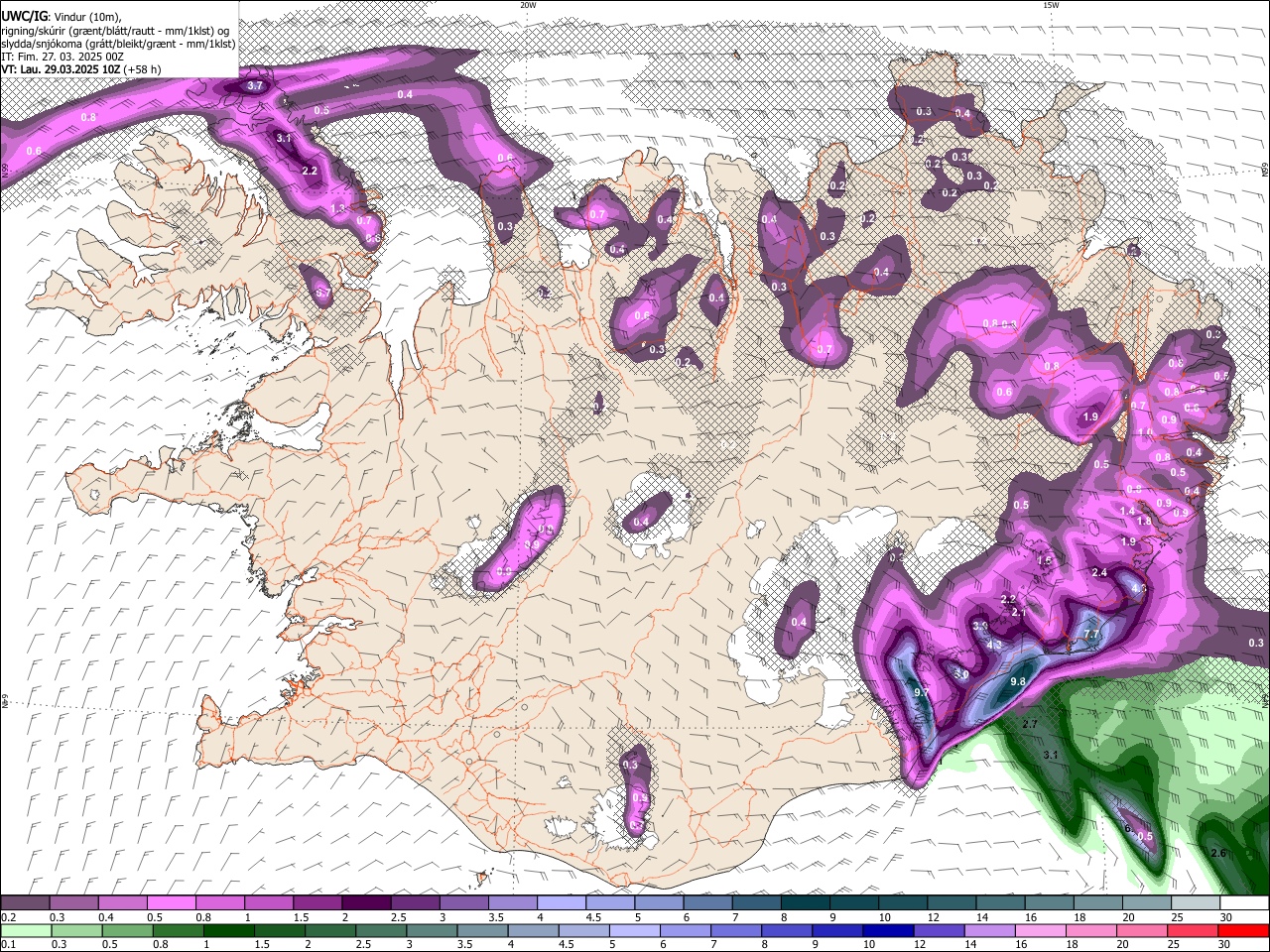The height and width of the screenshot is (952, 1270).
Task: Click the 9.8 precipitation value on the map
Action: point(1018,682)
